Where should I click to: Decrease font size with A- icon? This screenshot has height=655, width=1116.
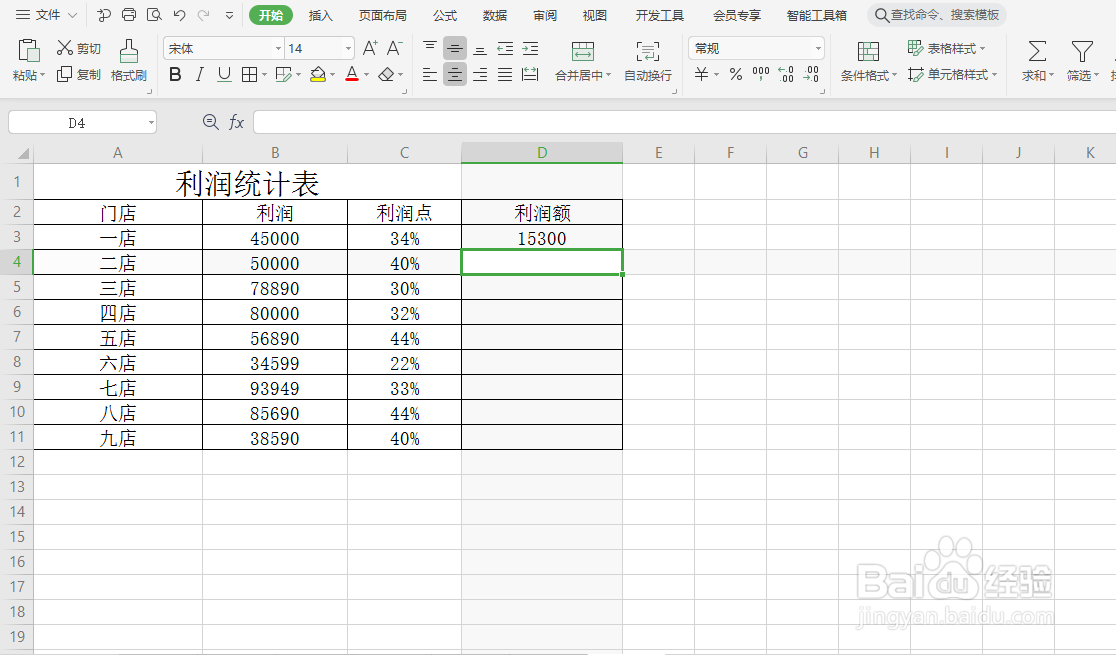click(394, 48)
